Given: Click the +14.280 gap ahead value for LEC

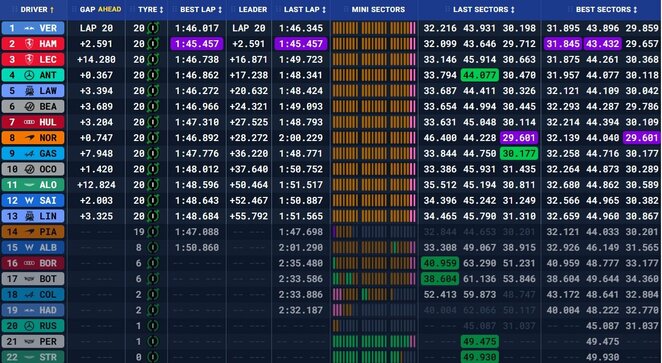Looking at the screenshot, I should click(x=96, y=60).
